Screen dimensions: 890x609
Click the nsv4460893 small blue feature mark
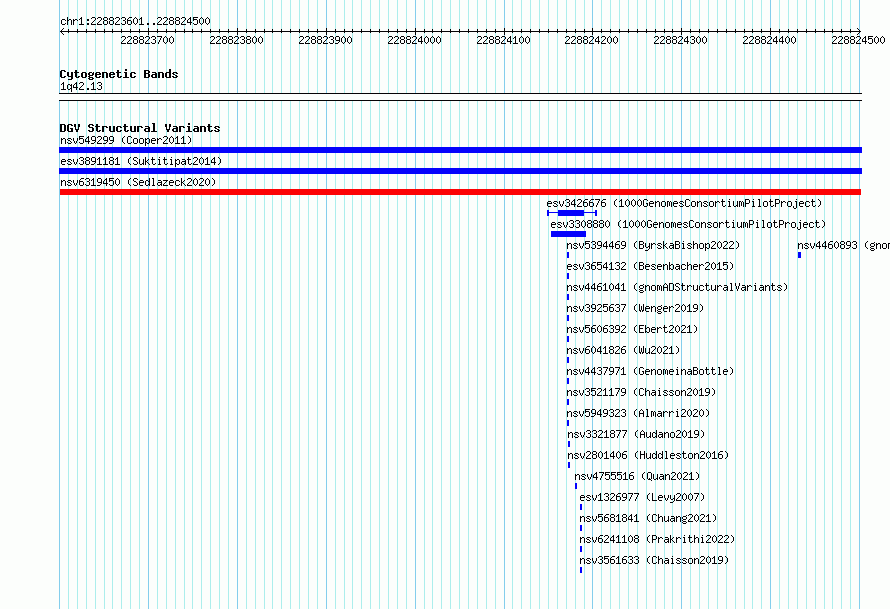point(799,255)
